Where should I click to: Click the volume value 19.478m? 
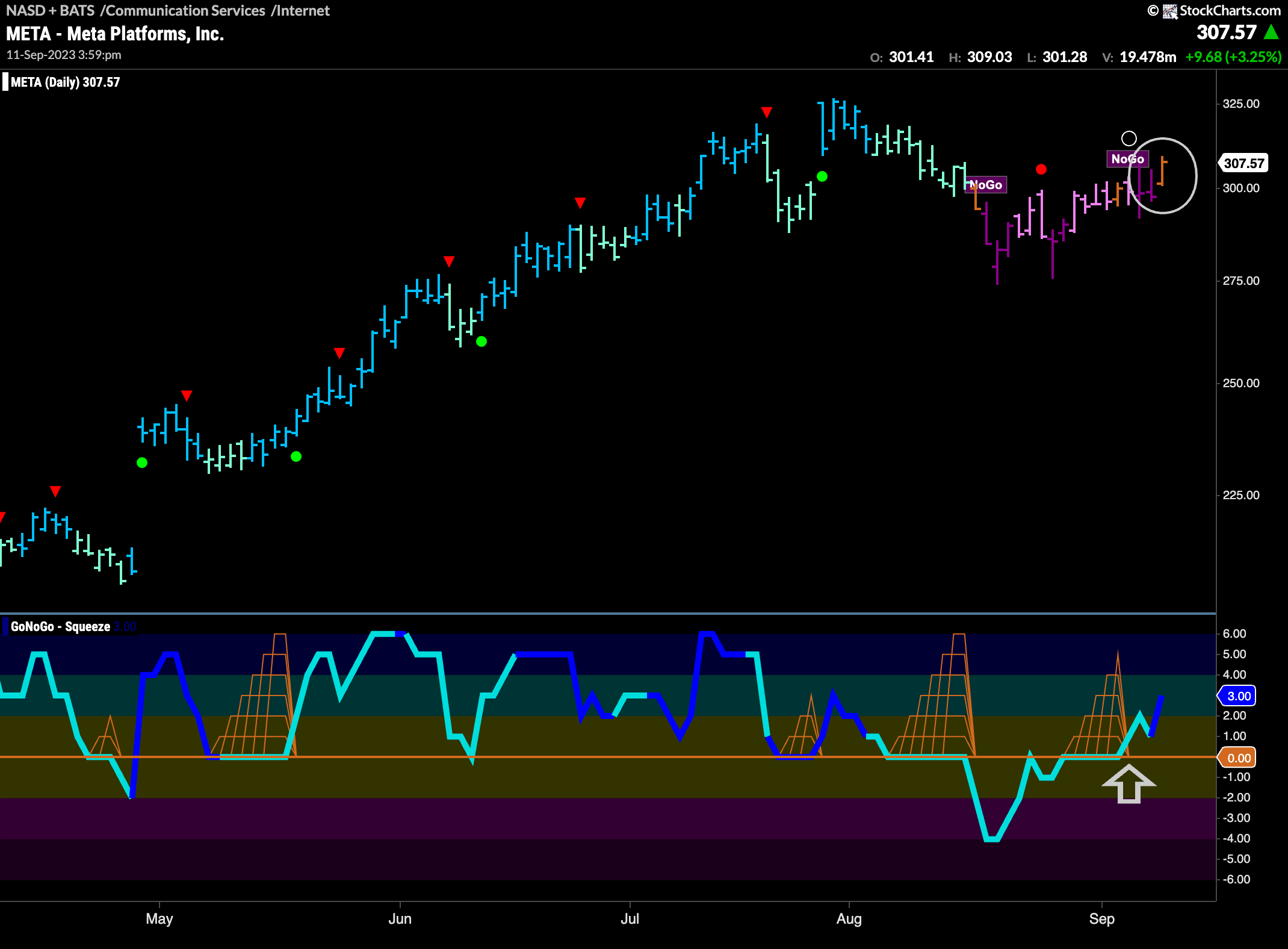(x=1148, y=57)
